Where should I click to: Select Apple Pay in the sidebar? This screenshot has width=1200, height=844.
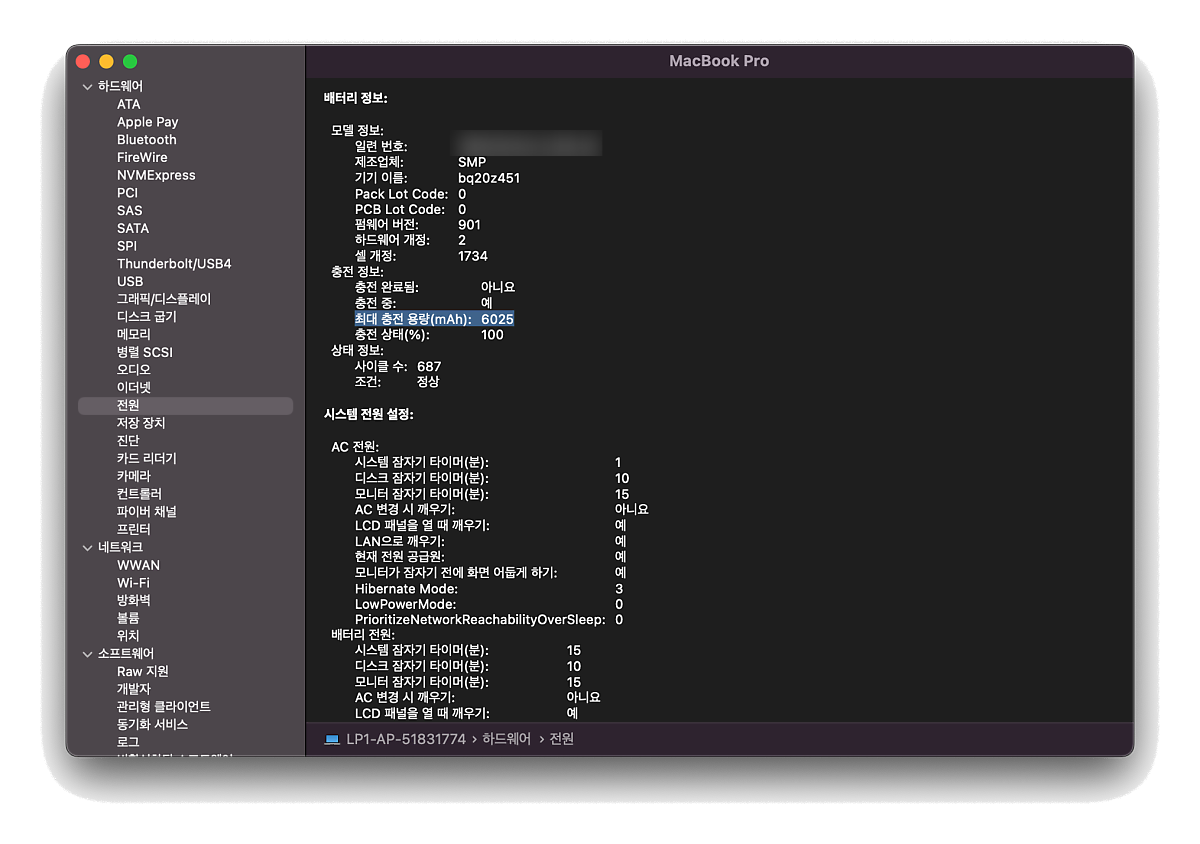tap(147, 122)
